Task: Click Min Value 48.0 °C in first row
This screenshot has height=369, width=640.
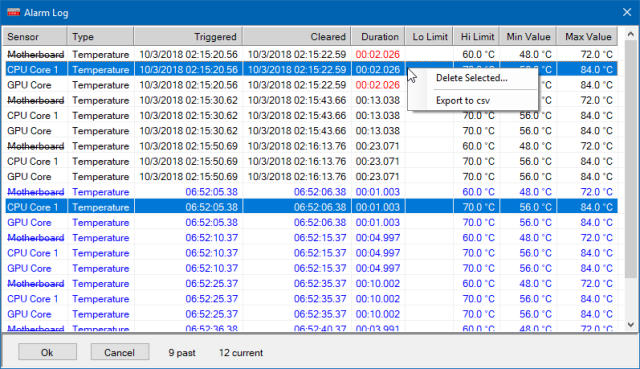Action: click(535, 54)
